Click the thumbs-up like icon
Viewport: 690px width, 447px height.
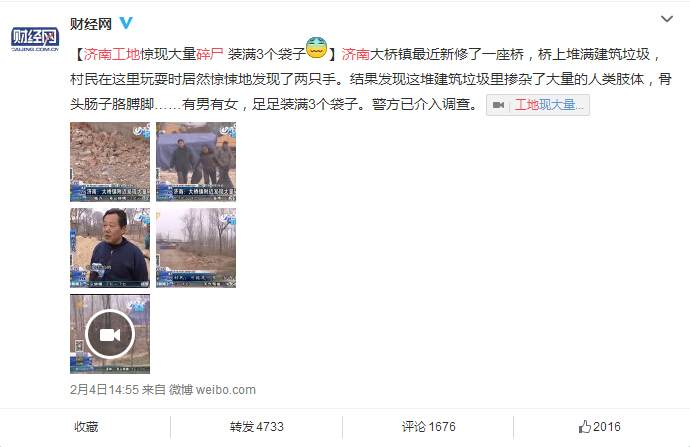pyautogui.click(x=584, y=427)
